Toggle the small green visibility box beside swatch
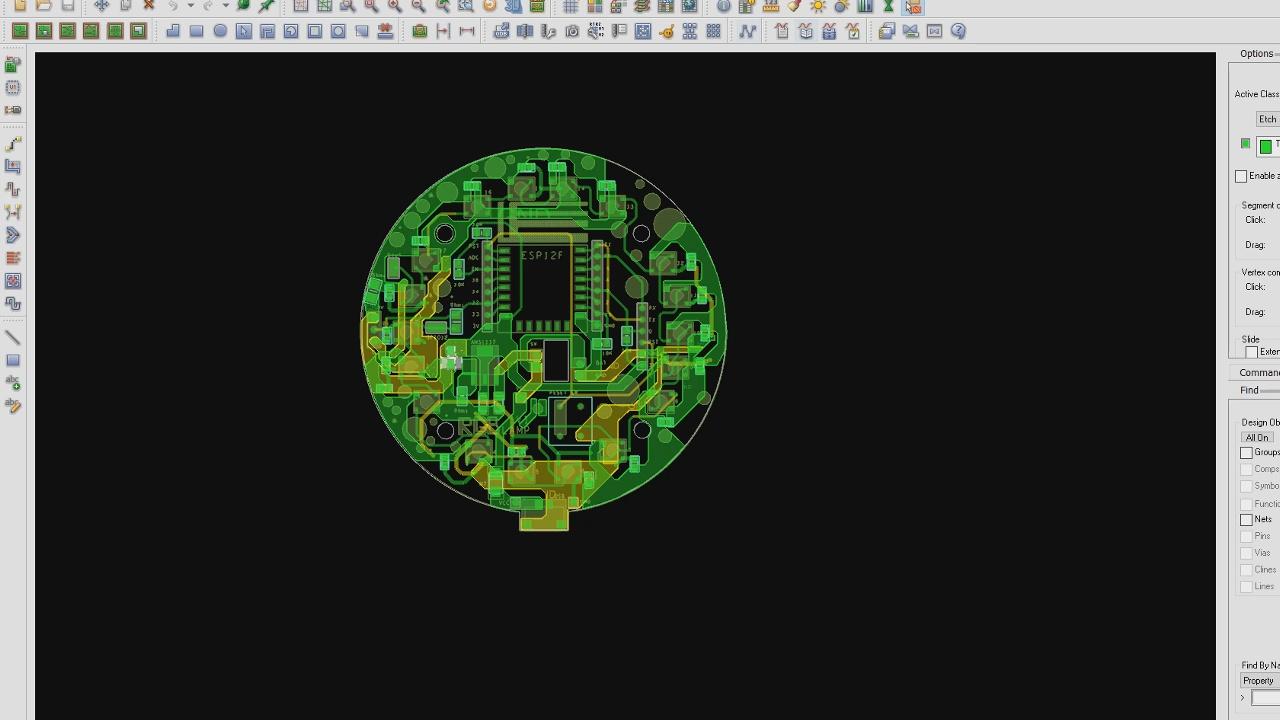Screen dimensions: 1280x720 (x=1245, y=144)
